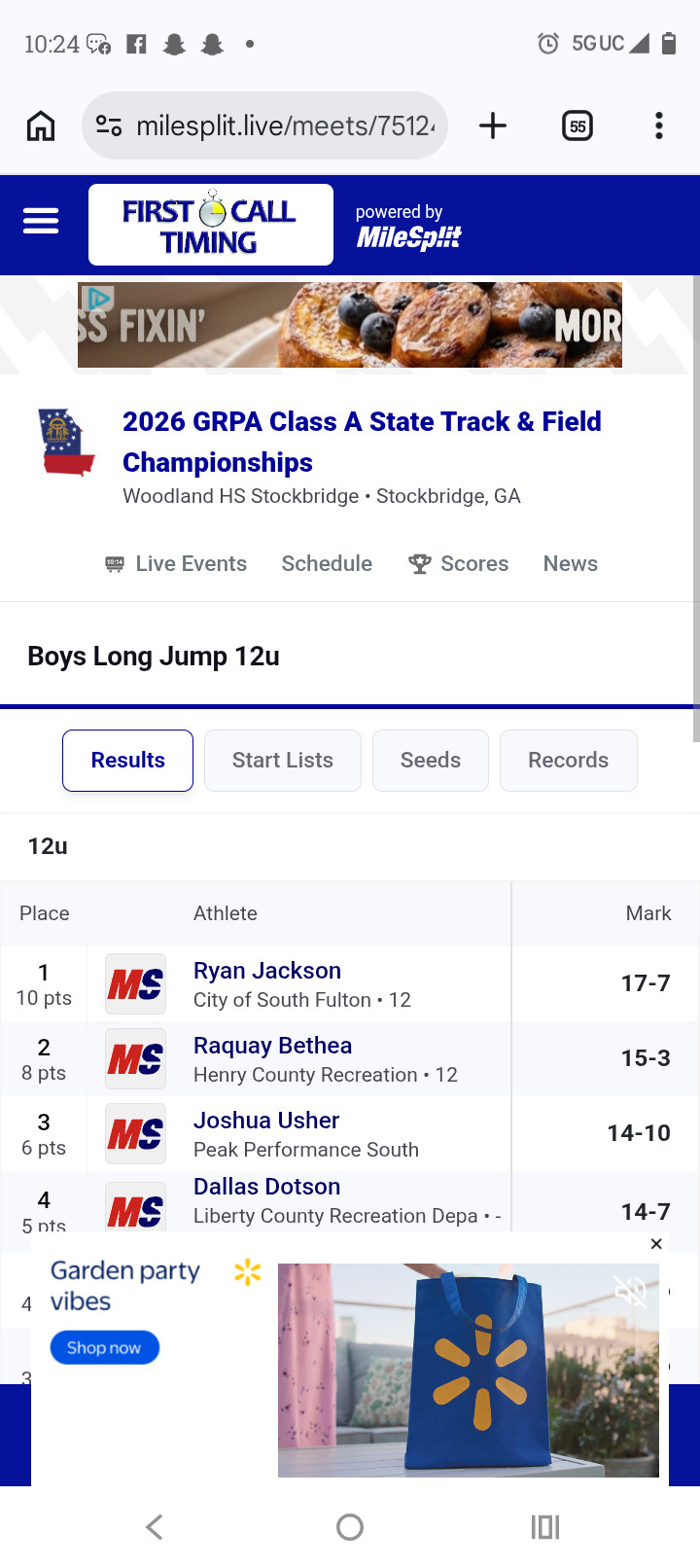Close the Walmart banner ad
The image size is (700, 1568).
(x=656, y=1243)
